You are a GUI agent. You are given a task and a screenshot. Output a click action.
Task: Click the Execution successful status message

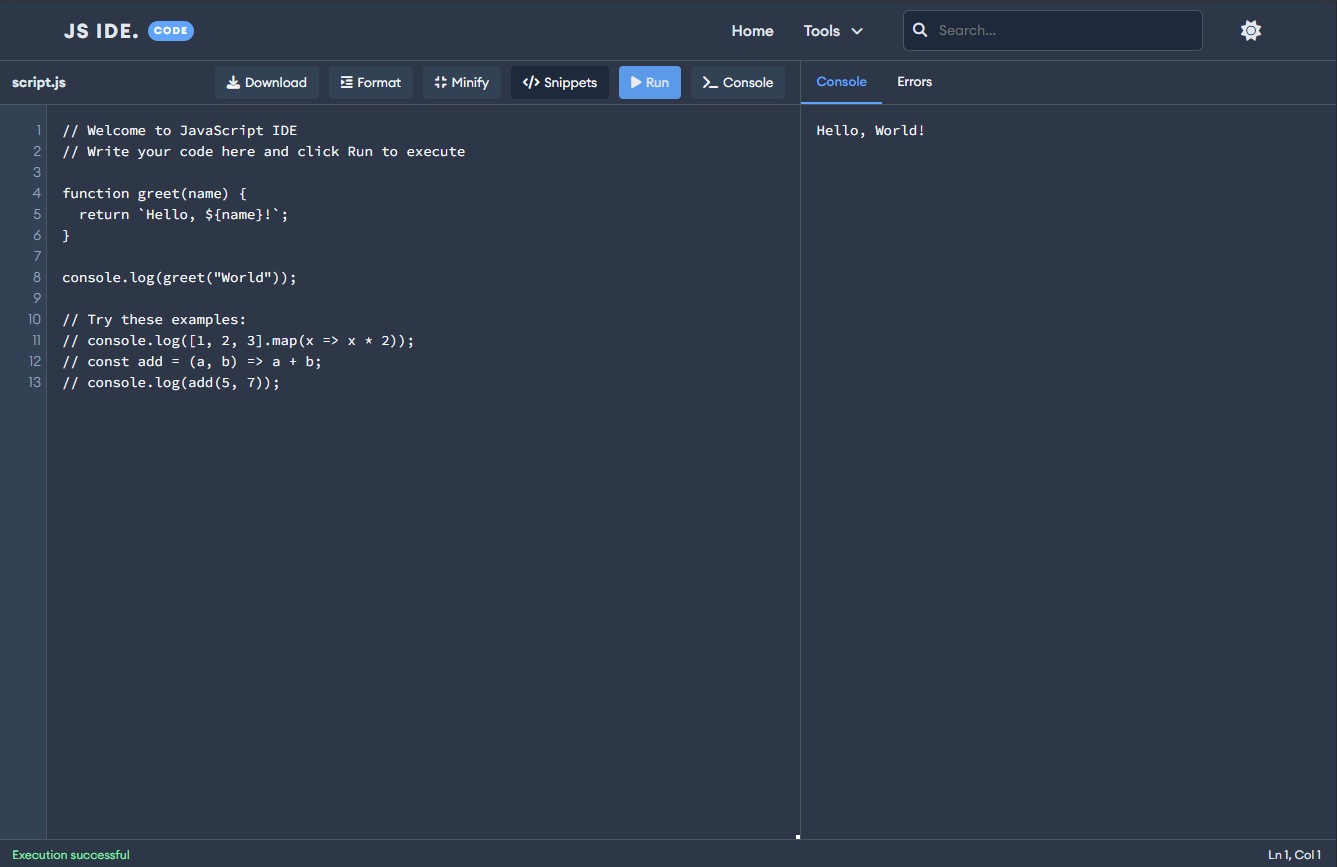[x=70, y=854]
